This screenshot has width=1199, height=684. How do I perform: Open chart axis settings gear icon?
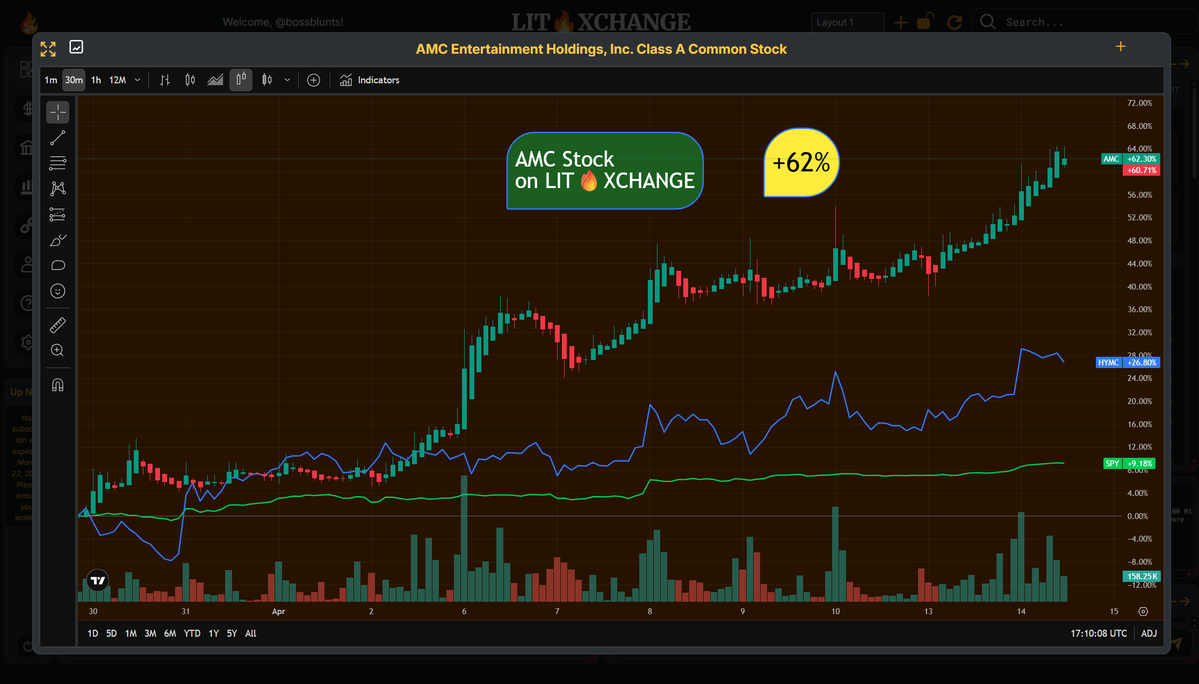1142,611
